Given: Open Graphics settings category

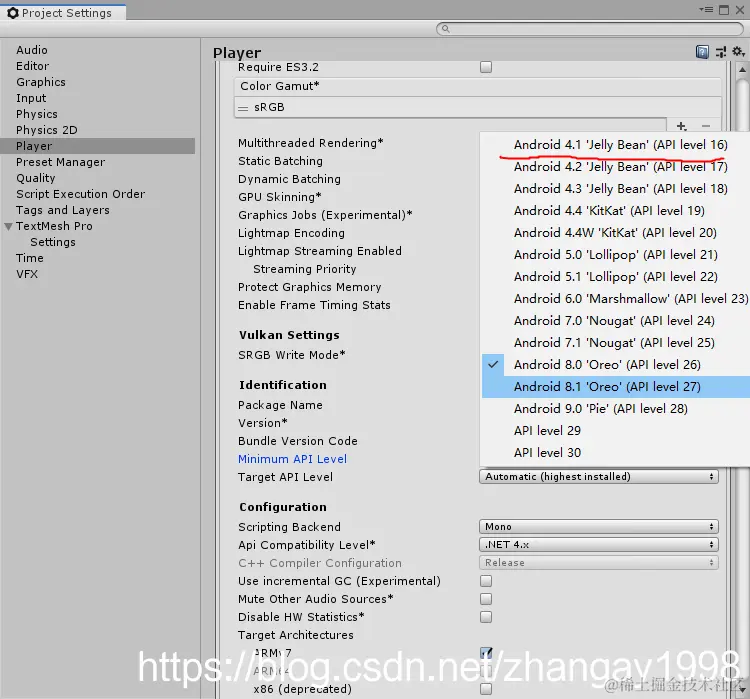Looking at the screenshot, I should coord(41,82).
